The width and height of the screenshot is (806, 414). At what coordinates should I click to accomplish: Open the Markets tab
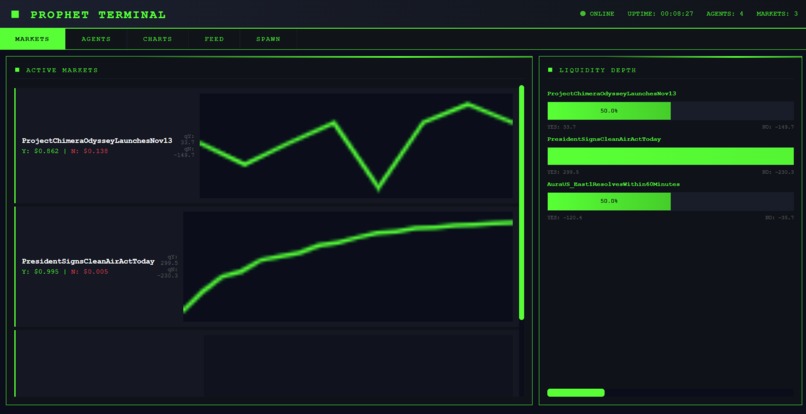click(32, 39)
